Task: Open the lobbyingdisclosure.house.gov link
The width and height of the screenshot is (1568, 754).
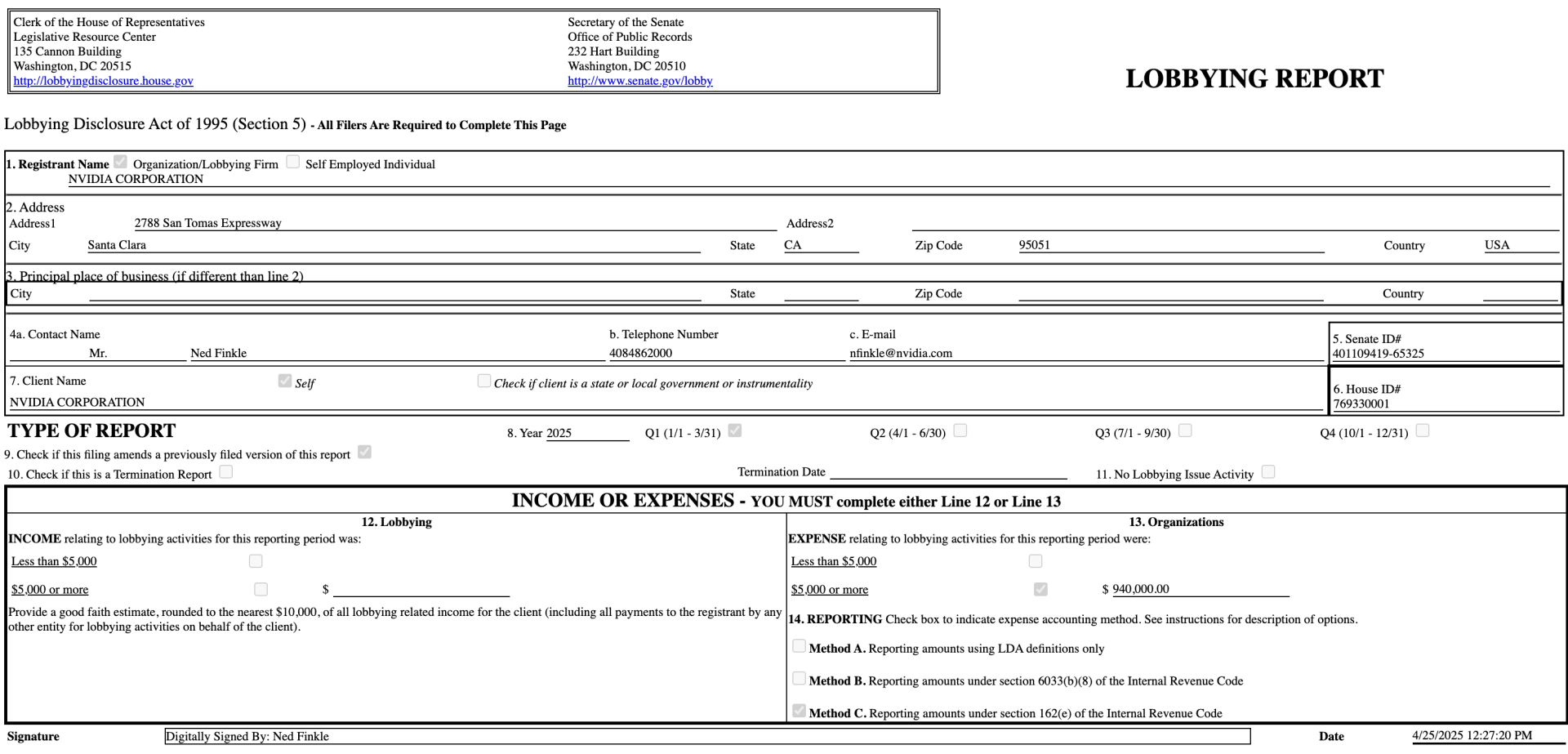Action: point(103,81)
